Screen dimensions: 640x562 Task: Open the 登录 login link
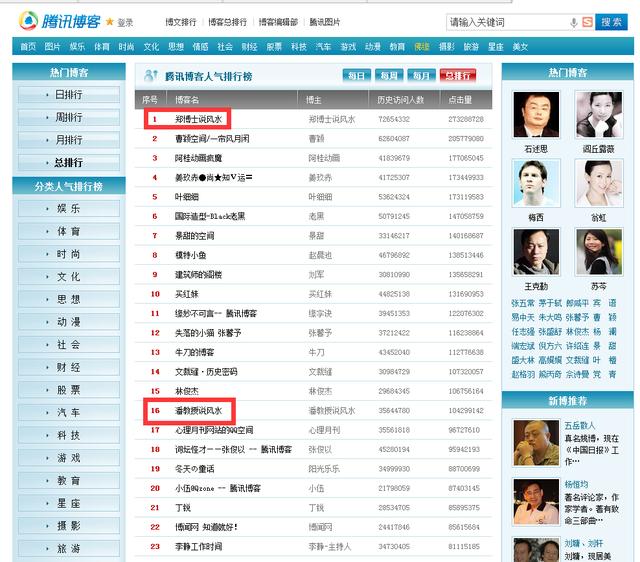tap(125, 23)
